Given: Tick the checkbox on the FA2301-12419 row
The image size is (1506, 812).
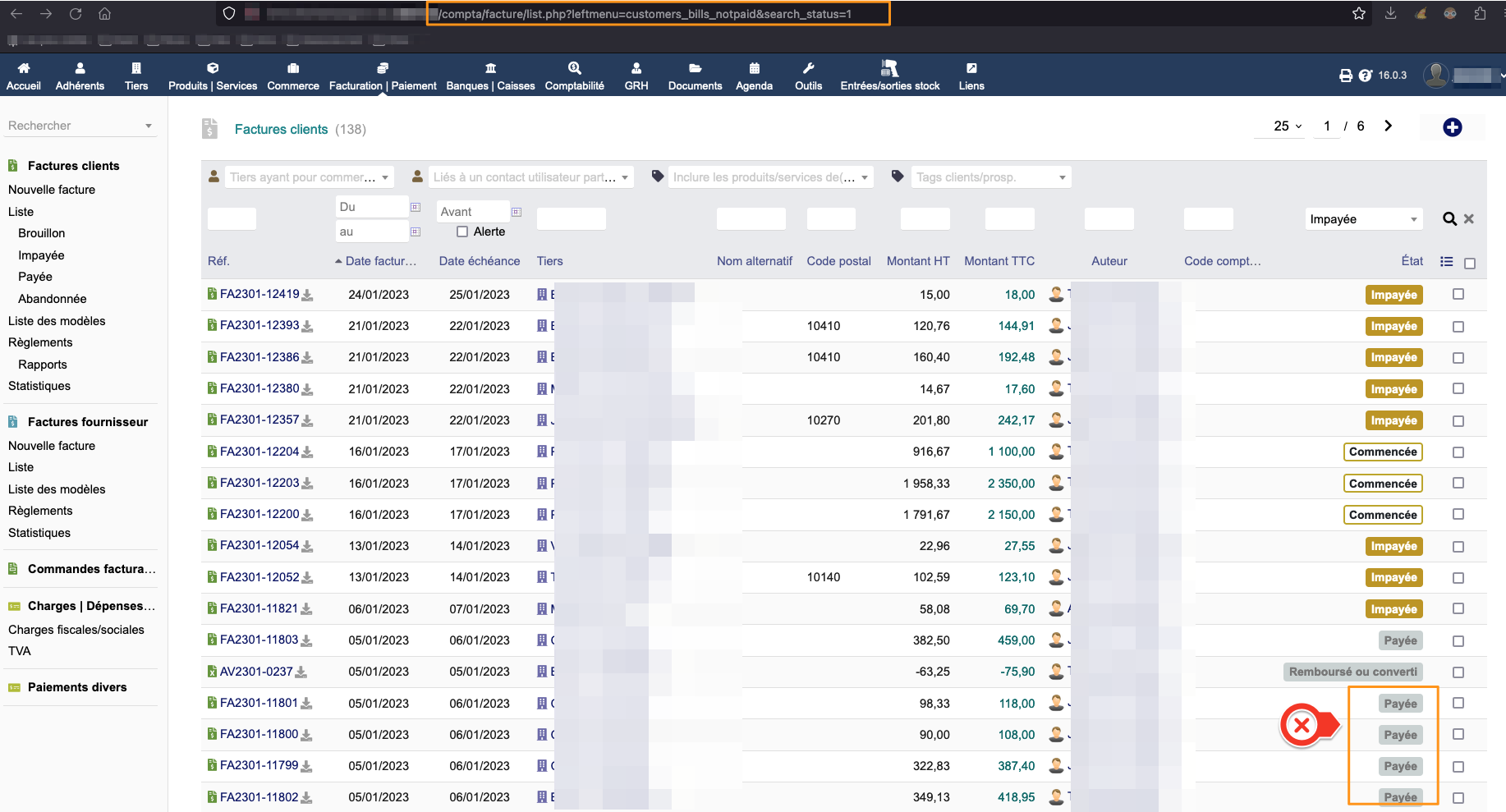Looking at the screenshot, I should (1458, 295).
